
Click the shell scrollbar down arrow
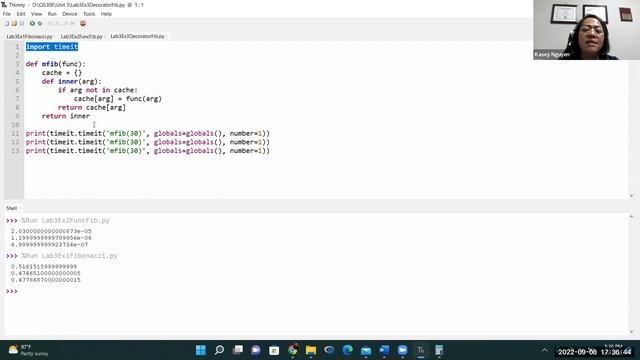(x=631, y=332)
